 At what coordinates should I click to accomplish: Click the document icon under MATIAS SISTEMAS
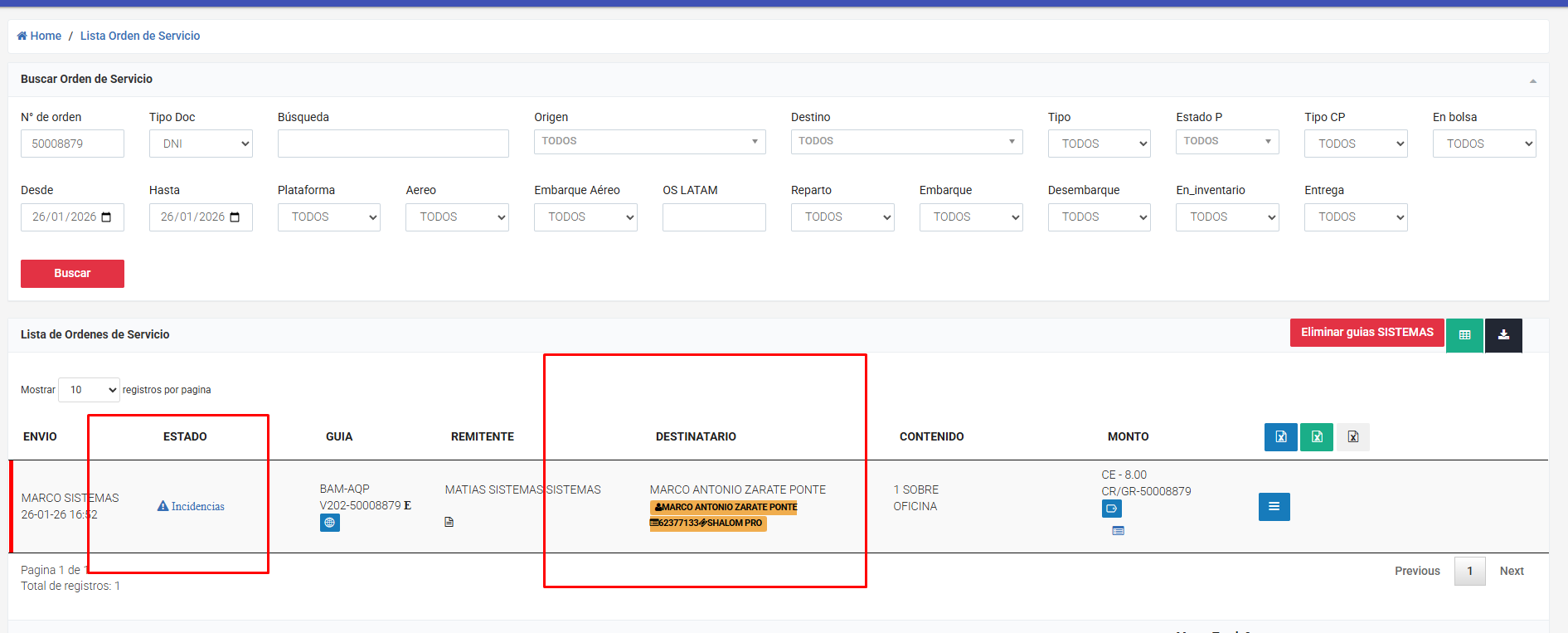click(449, 522)
